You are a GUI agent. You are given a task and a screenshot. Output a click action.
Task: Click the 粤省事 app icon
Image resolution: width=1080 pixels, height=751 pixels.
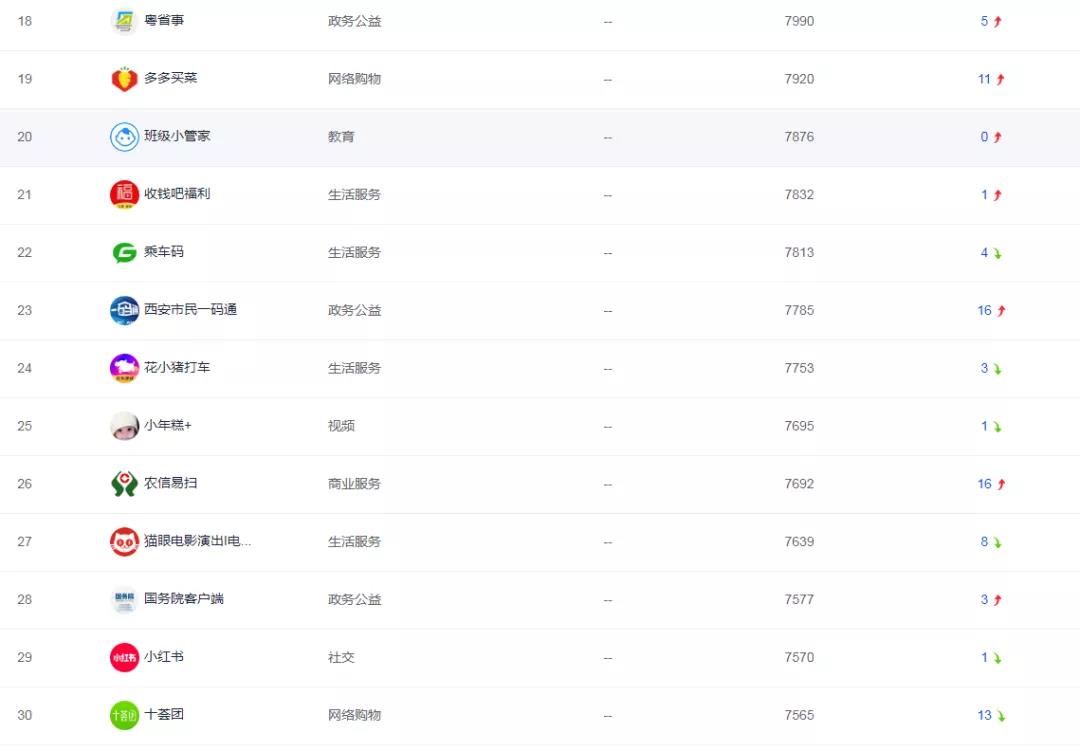tap(124, 21)
